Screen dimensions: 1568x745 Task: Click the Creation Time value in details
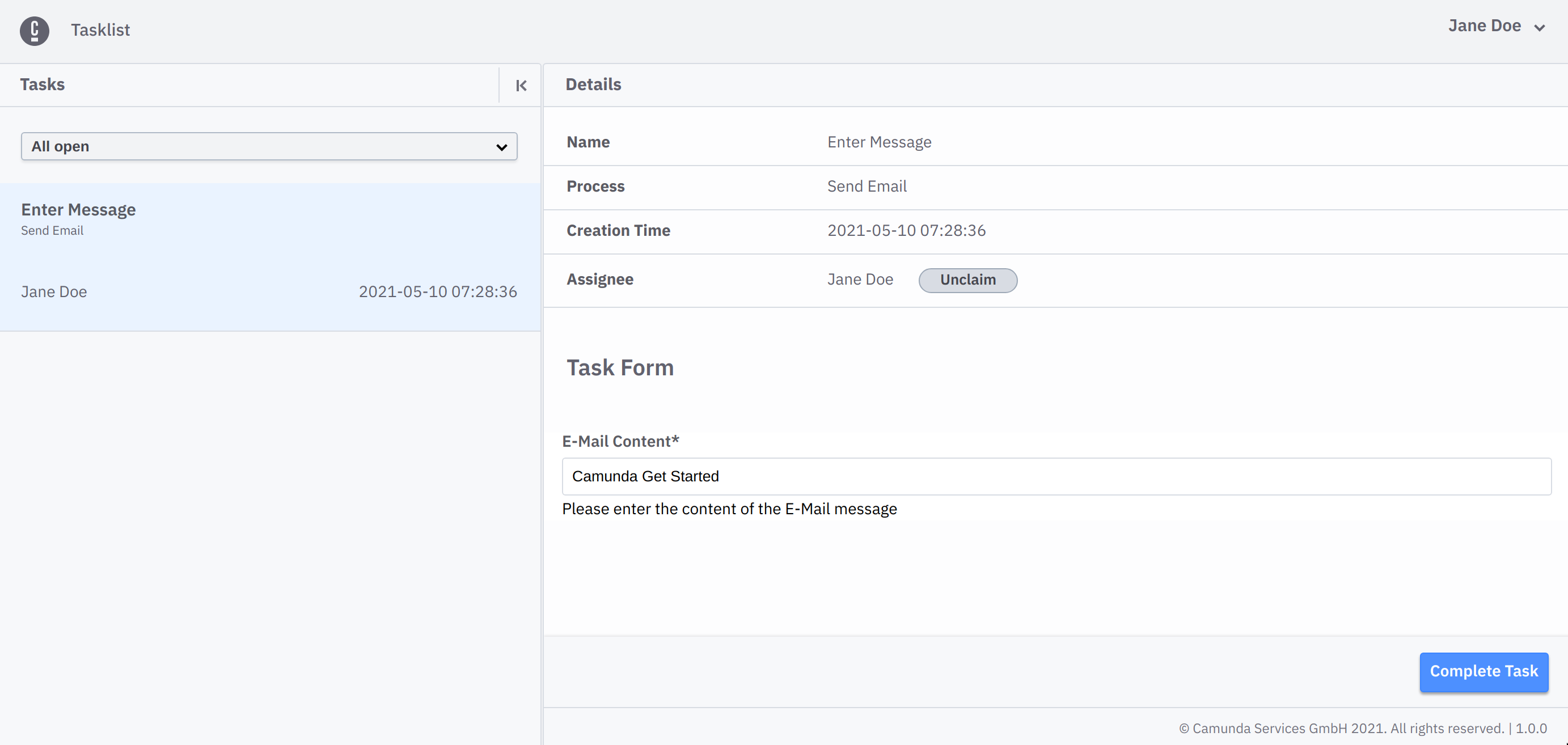coord(906,231)
